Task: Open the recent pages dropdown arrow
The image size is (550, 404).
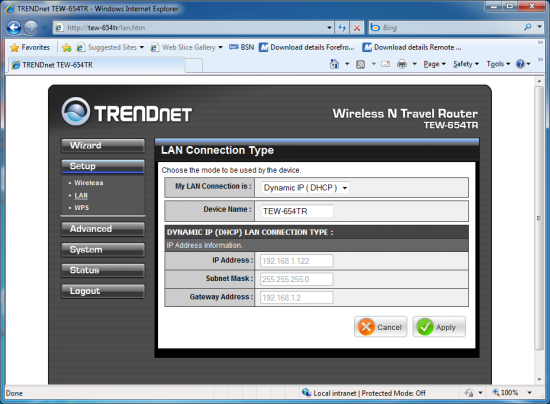Action: (44, 27)
